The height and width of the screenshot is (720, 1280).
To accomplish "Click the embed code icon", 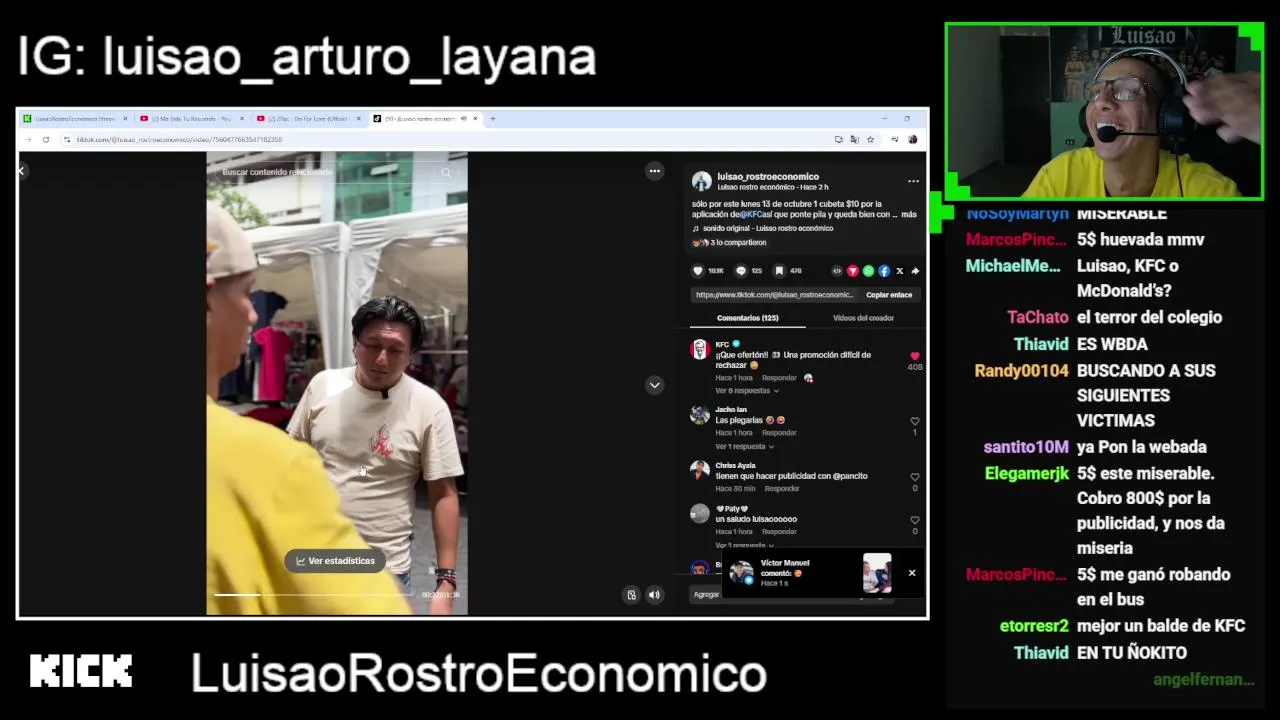I will [x=837, y=271].
